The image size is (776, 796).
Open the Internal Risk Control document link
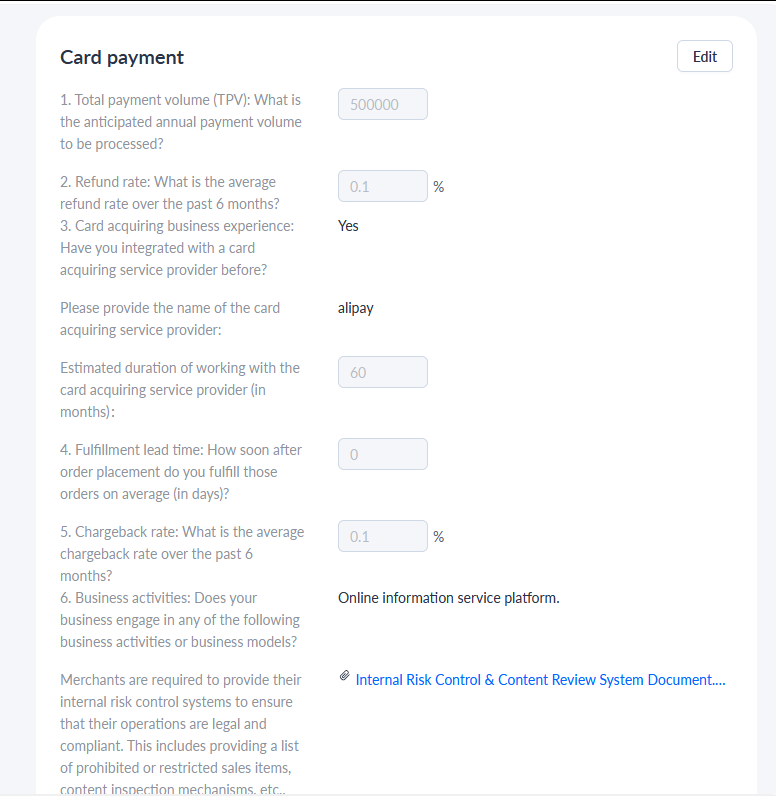pos(540,680)
